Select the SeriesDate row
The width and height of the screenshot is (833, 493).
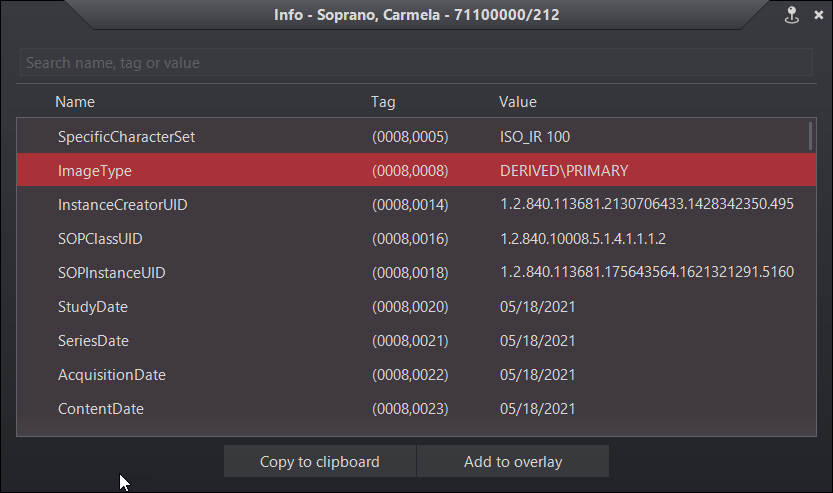93,341
